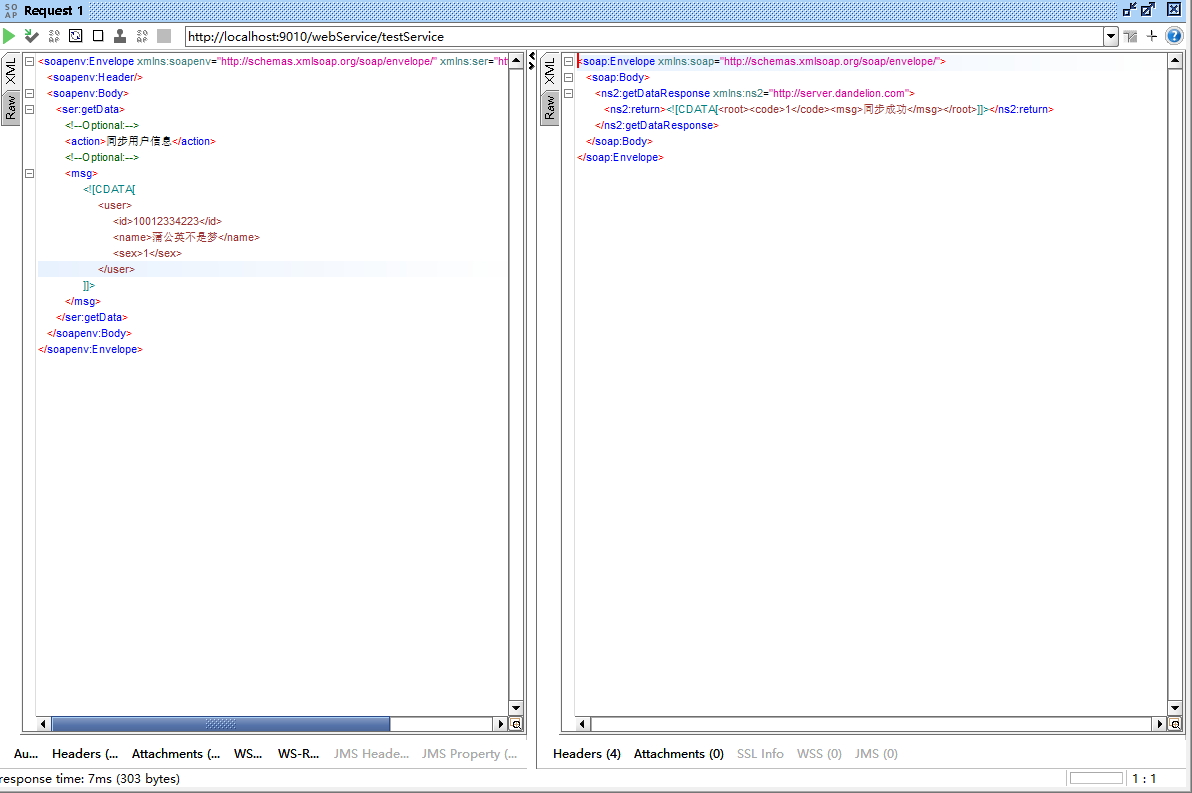Open request Attachments (... tab

[x=176, y=753]
